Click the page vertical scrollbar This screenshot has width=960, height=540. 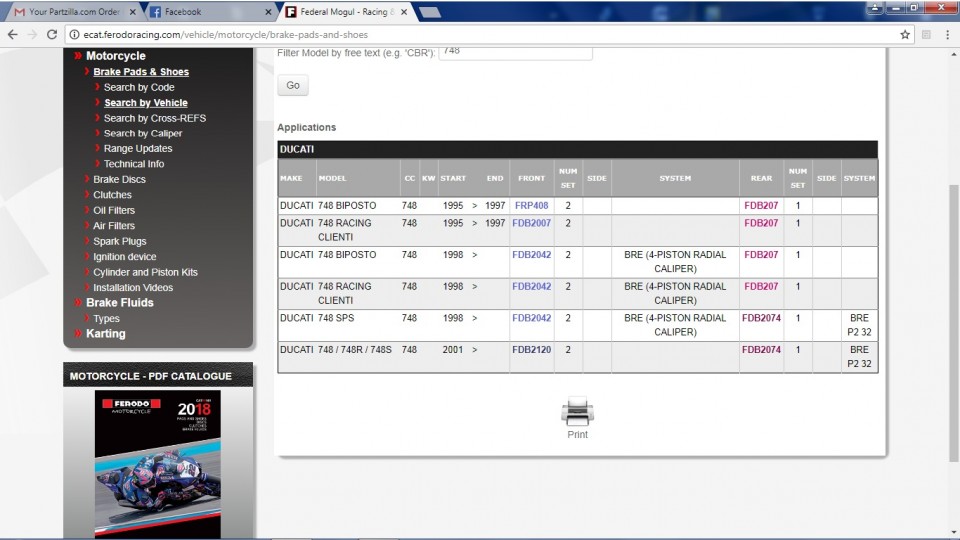(953, 323)
